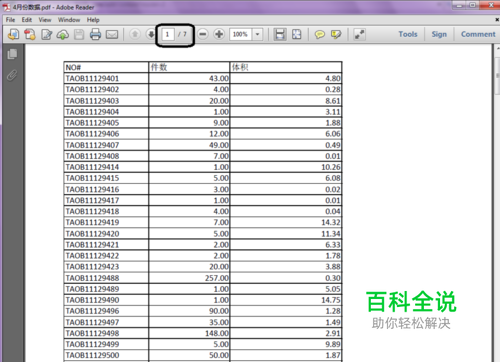This screenshot has height=362, width=500.
Task: Open the Window menu
Action: [x=69, y=20]
